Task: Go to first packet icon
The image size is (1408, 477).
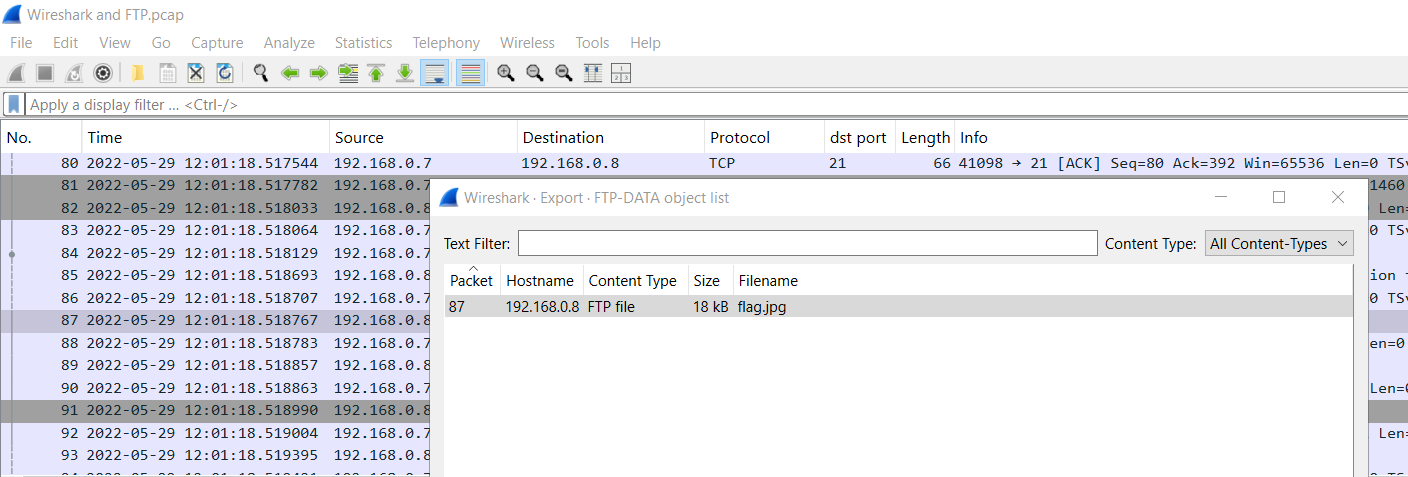Action: tap(376, 73)
